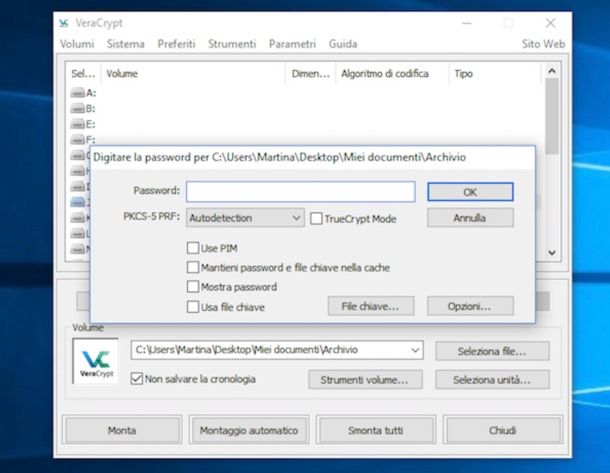Focus the Password input field
The height and width of the screenshot is (473, 610).
[301, 192]
